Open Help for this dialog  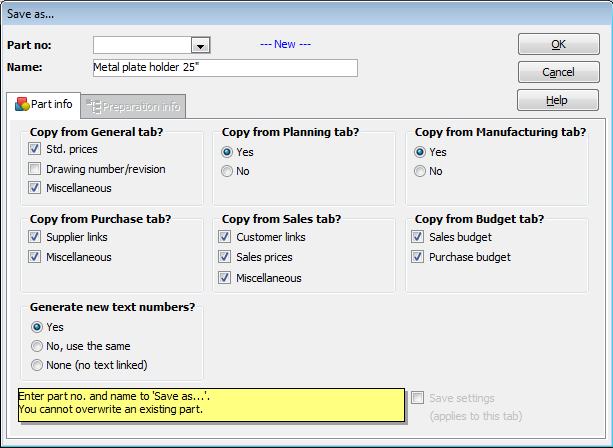pos(557,100)
